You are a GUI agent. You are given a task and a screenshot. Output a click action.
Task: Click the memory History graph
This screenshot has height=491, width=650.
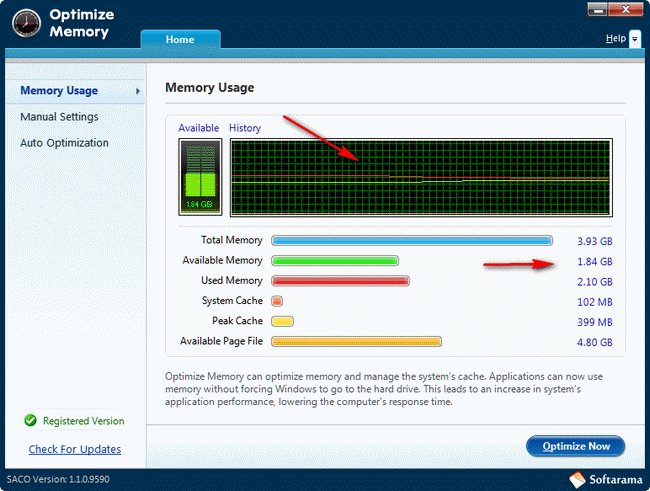[421, 177]
